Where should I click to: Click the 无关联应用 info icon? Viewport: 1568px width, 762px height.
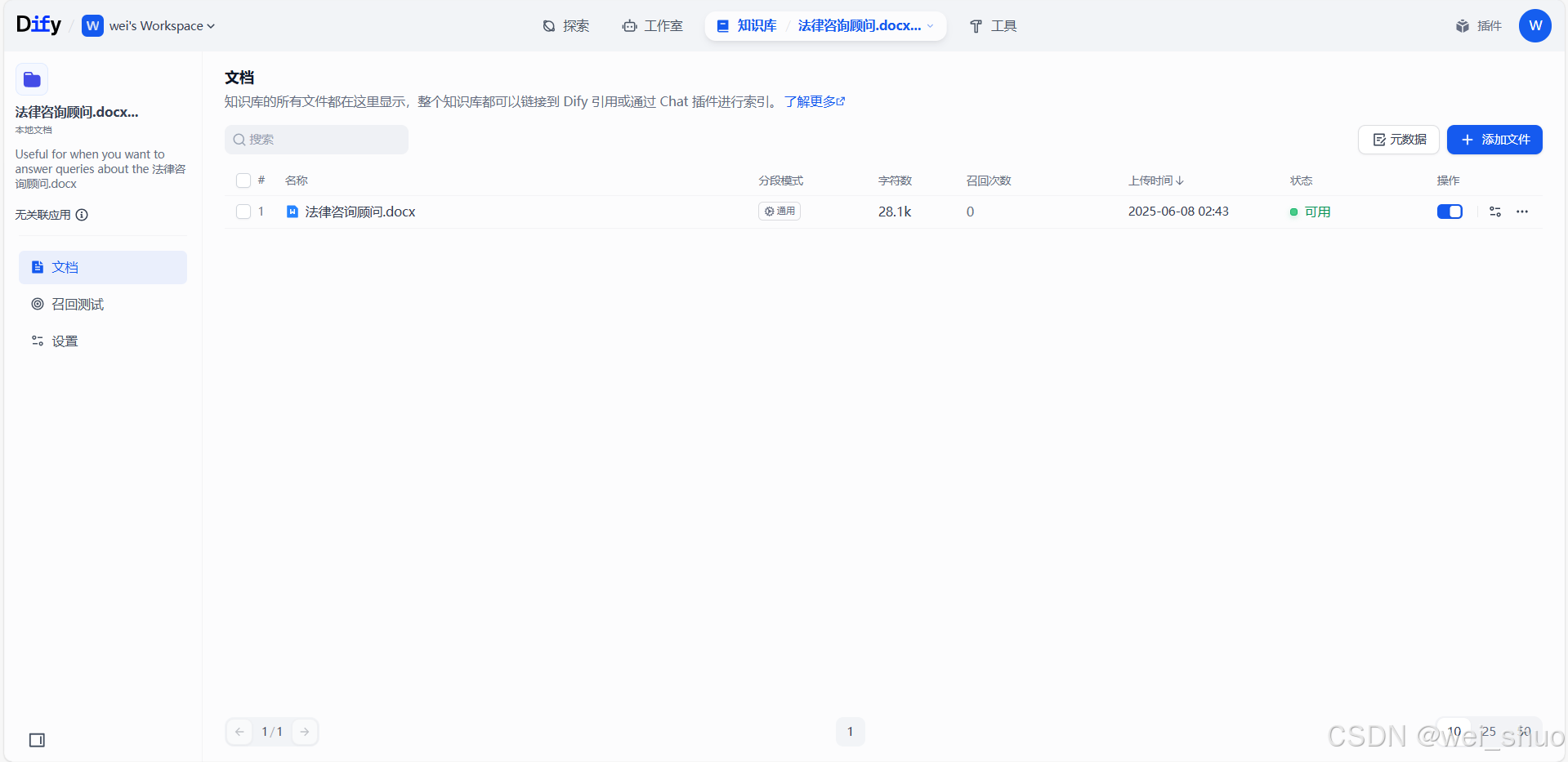click(82, 215)
